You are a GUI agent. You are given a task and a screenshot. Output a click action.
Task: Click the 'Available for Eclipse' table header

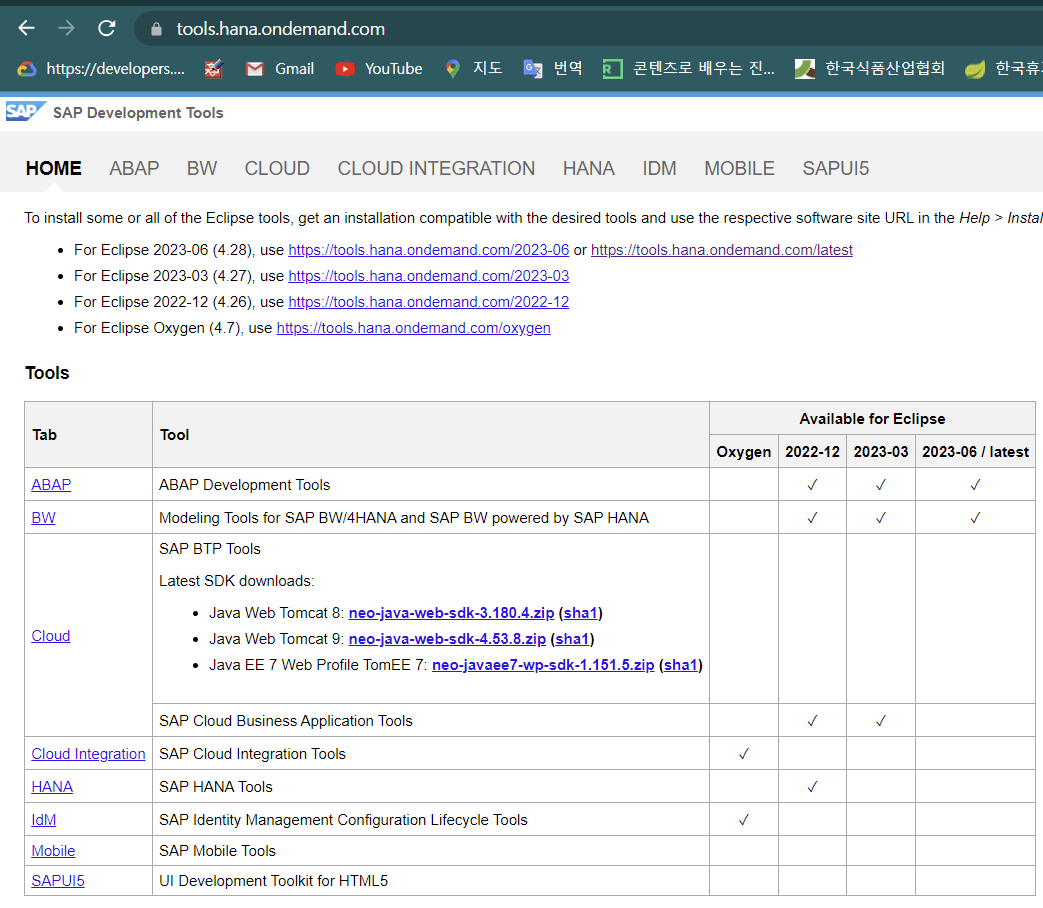coord(872,418)
